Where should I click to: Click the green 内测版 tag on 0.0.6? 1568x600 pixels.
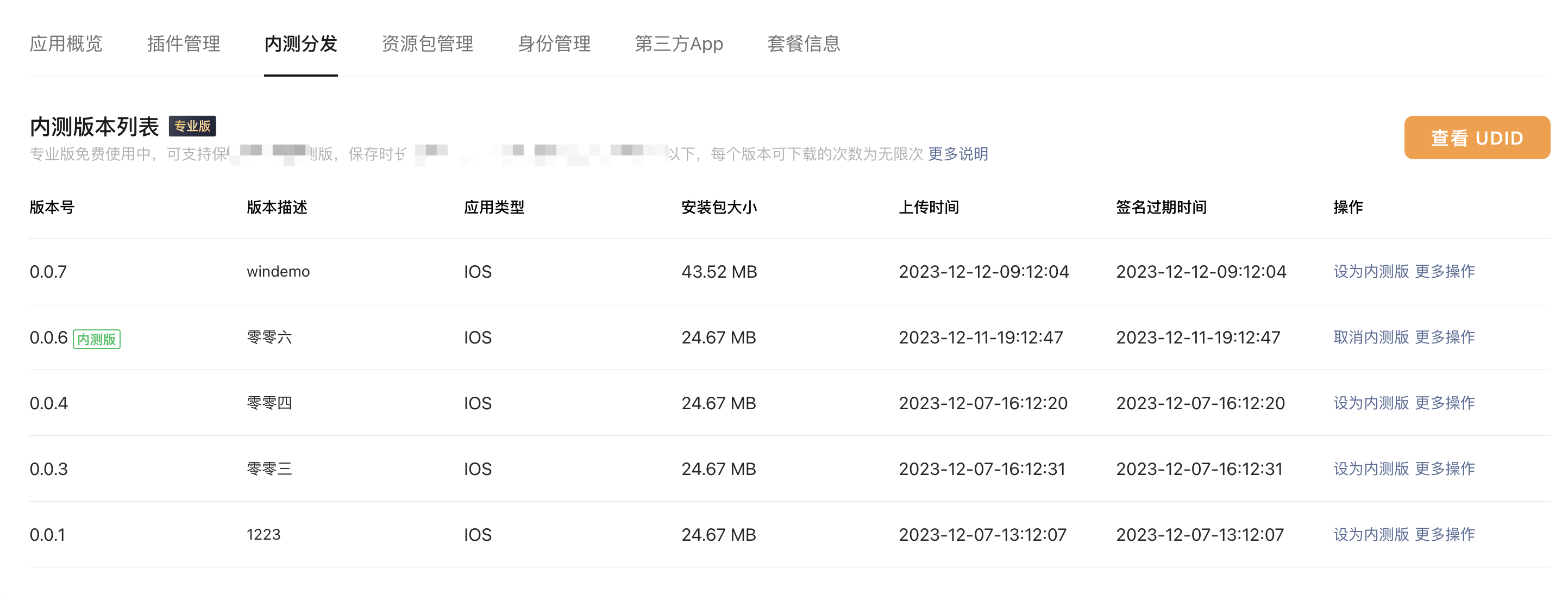(97, 339)
